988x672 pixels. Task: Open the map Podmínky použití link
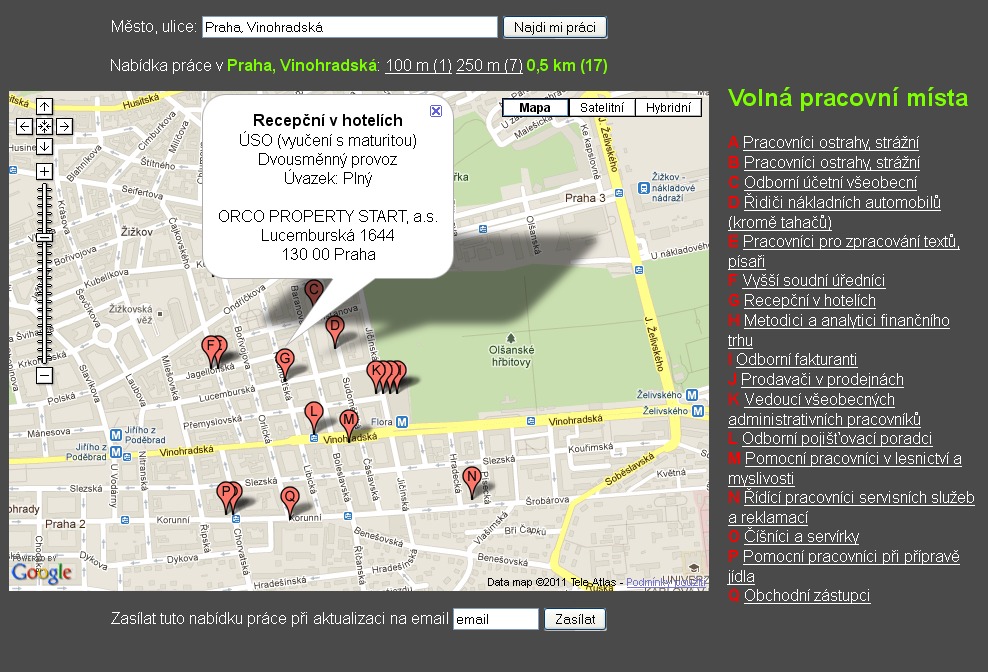[x=666, y=582]
